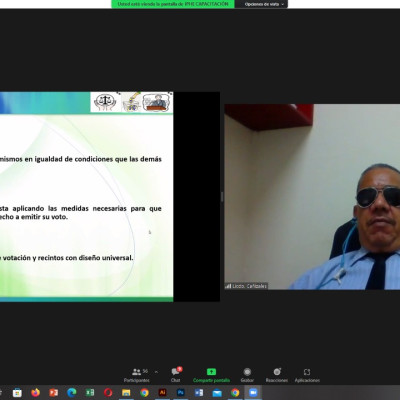This screenshot has width=400, height=400.
Task: Open the Aplicaciones panel
Action: point(307,375)
